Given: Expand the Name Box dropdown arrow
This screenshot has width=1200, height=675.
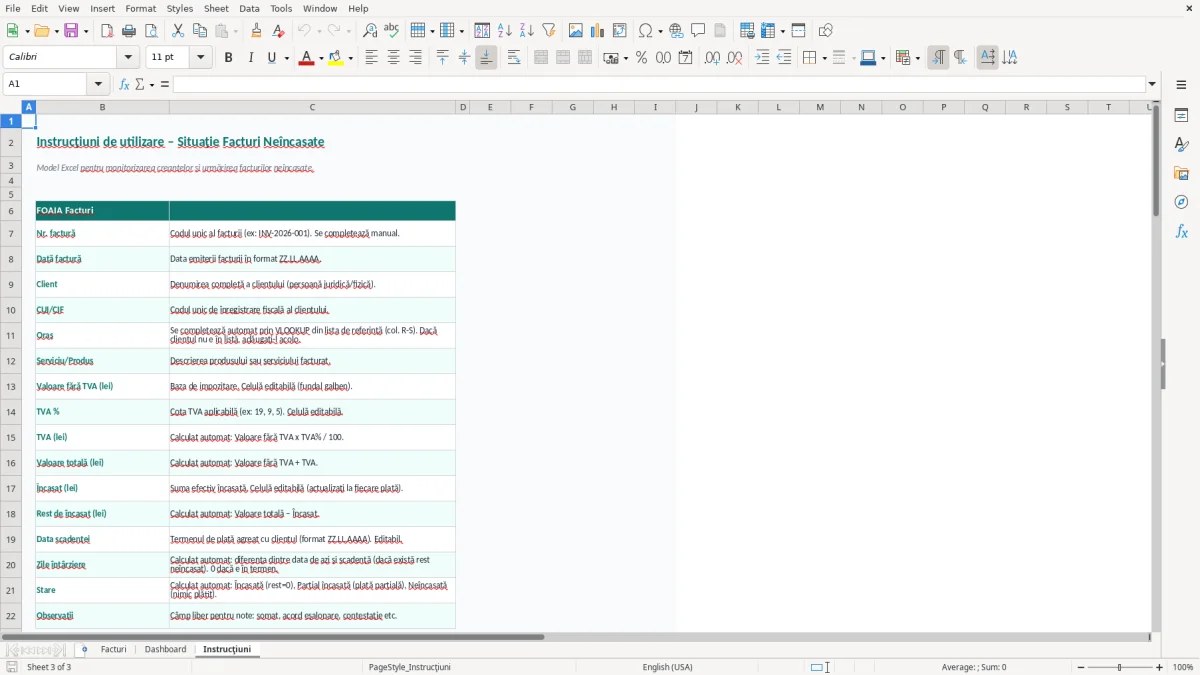Looking at the screenshot, I should tap(98, 84).
